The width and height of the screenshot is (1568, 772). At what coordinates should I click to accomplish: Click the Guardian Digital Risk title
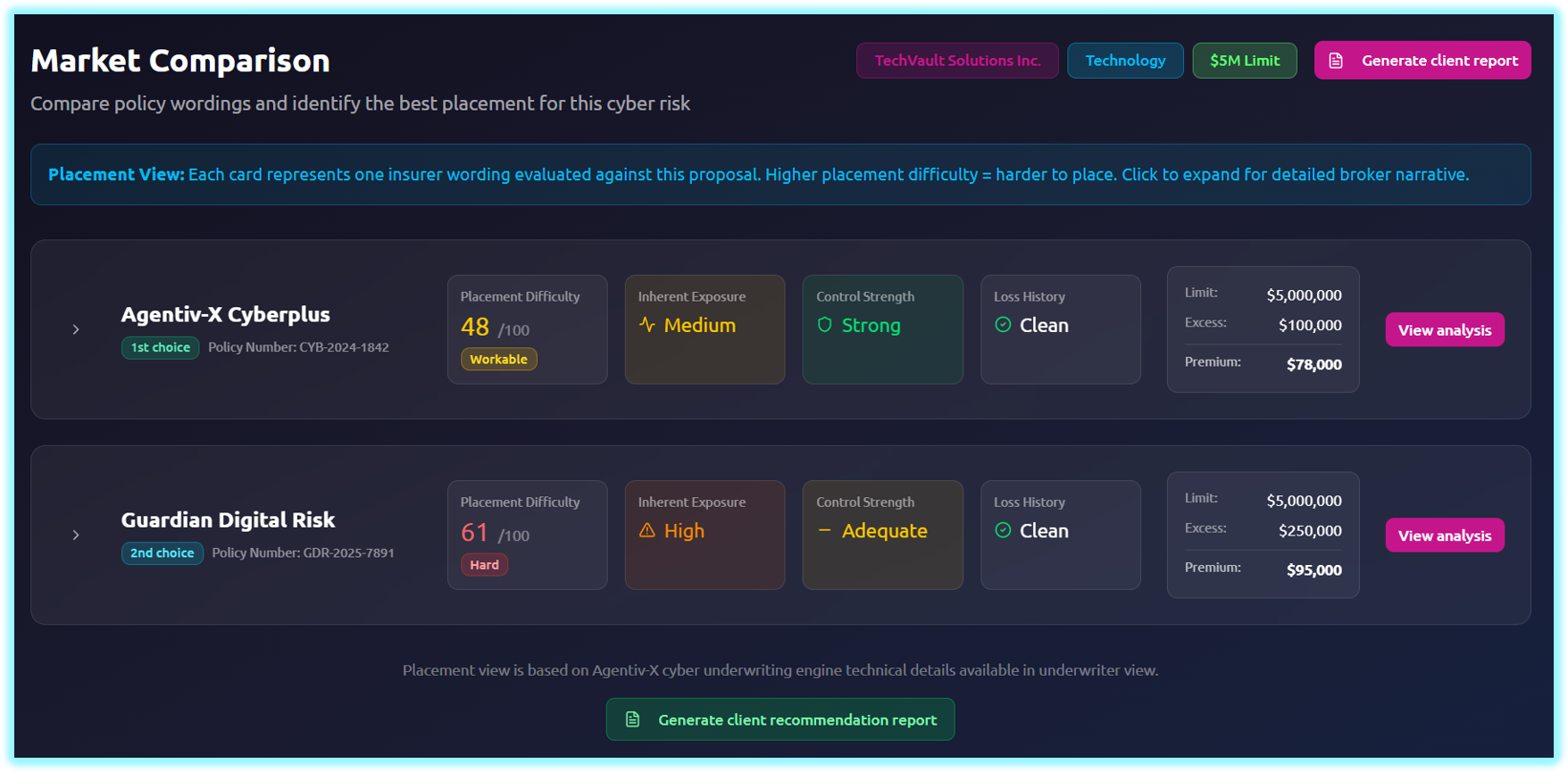tap(228, 519)
